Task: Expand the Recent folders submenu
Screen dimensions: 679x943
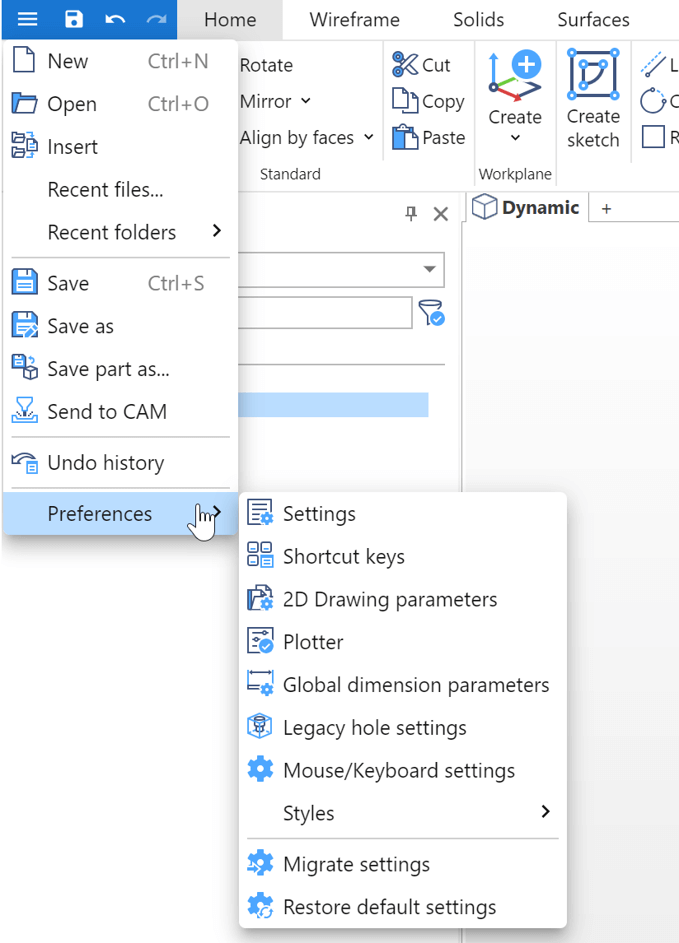Action: coord(217,231)
